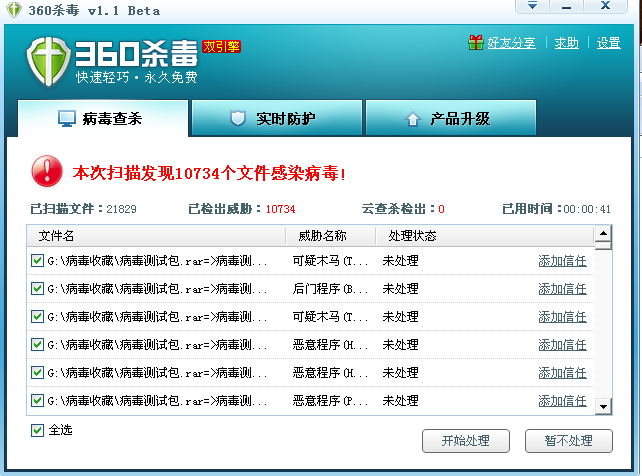Click 添加信任 for the 恶意程序 (P row
Viewport: 642px width, 476px height.
[562, 401]
